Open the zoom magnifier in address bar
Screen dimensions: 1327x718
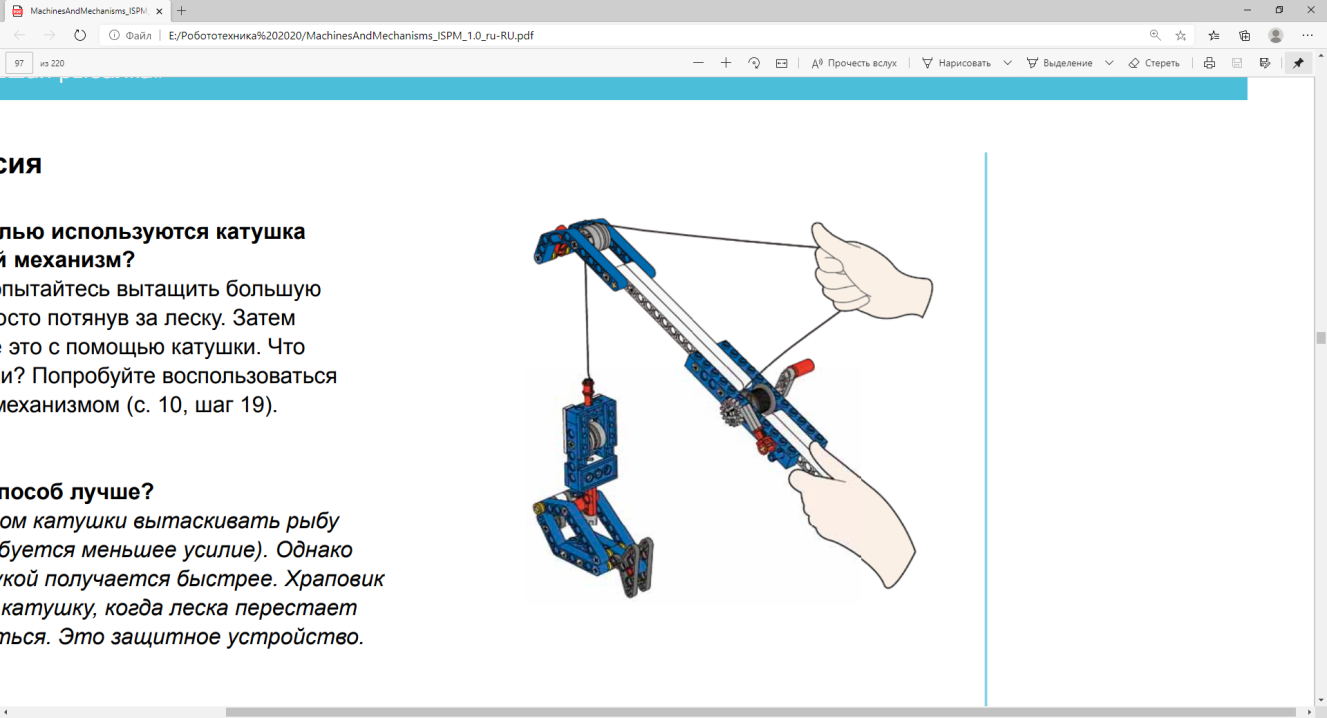click(x=1155, y=35)
